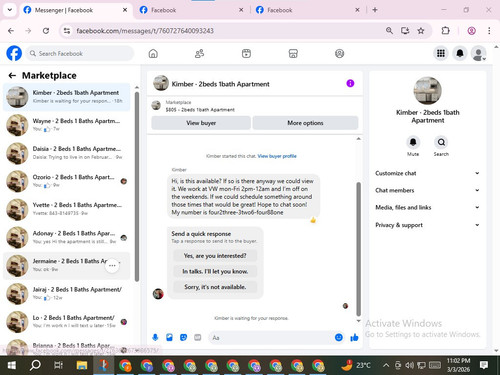
Task: Click the Search Facebook field
Action: (x=79, y=53)
